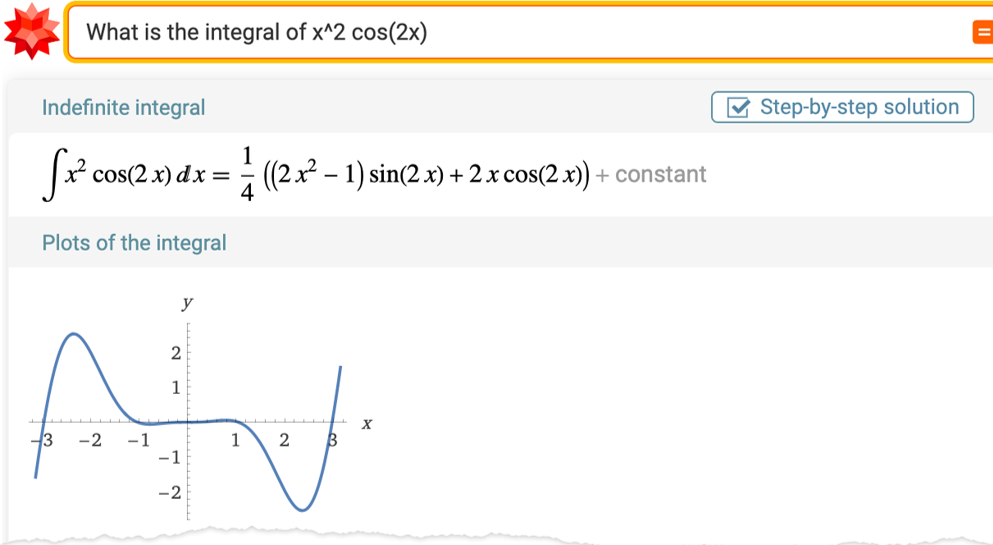Screen dimensions: 993x545
Task: Click the local maximum peak of the blue curve
Action: click(x=74, y=334)
